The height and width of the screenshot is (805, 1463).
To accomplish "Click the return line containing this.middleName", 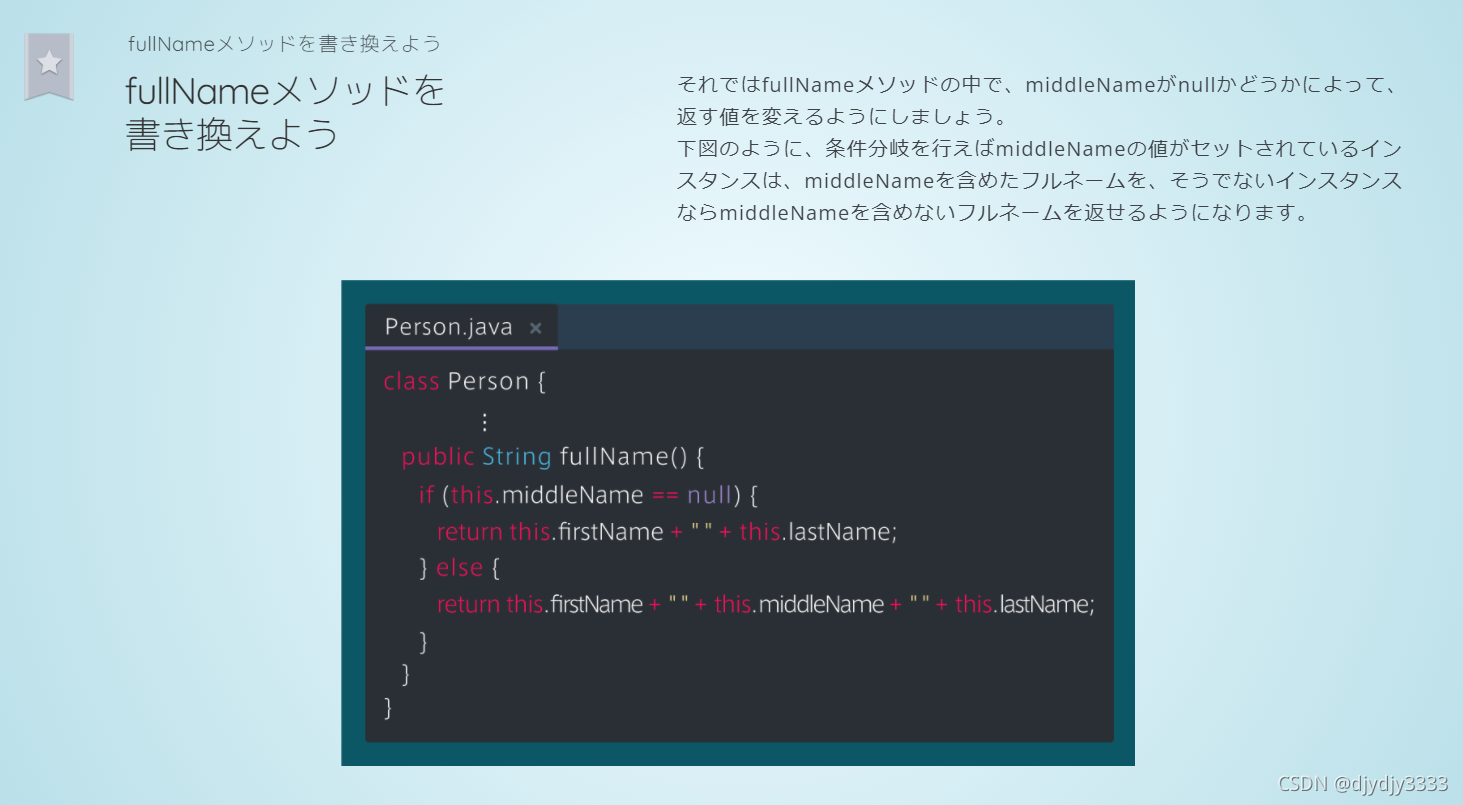I will click(766, 604).
